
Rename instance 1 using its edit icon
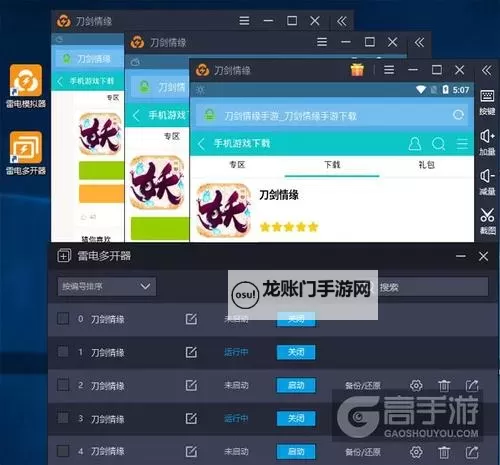[191, 352]
